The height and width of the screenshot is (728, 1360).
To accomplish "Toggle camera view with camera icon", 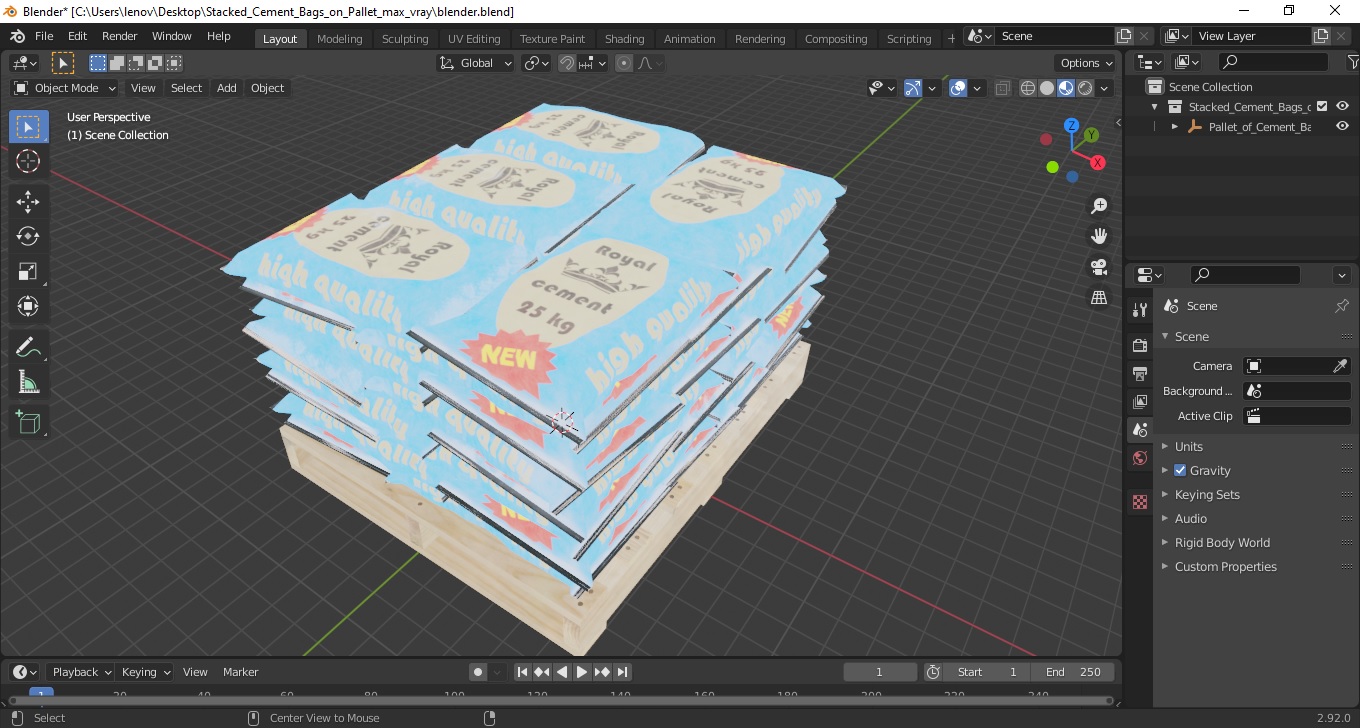I will click(x=1099, y=267).
